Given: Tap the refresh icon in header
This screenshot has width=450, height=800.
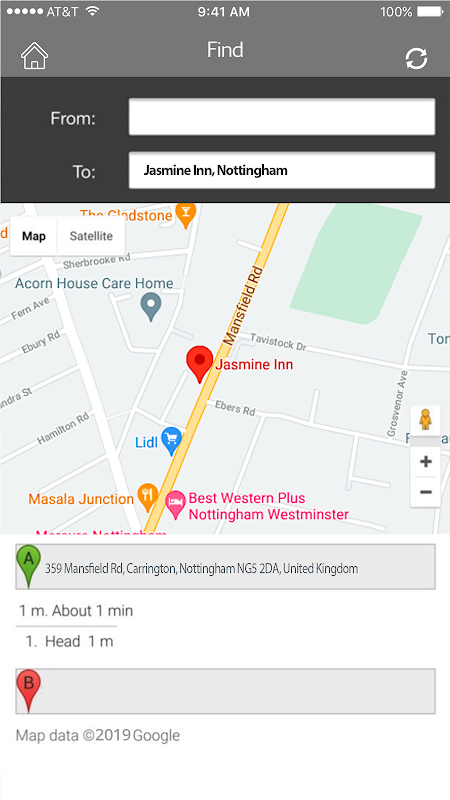Looking at the screenshot, I should [416, 59].
